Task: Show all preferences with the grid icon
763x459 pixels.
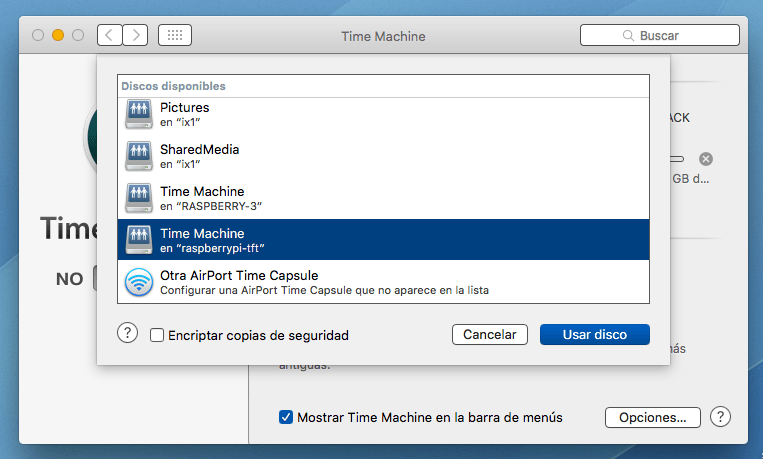Action: click(x=175, y=35)
